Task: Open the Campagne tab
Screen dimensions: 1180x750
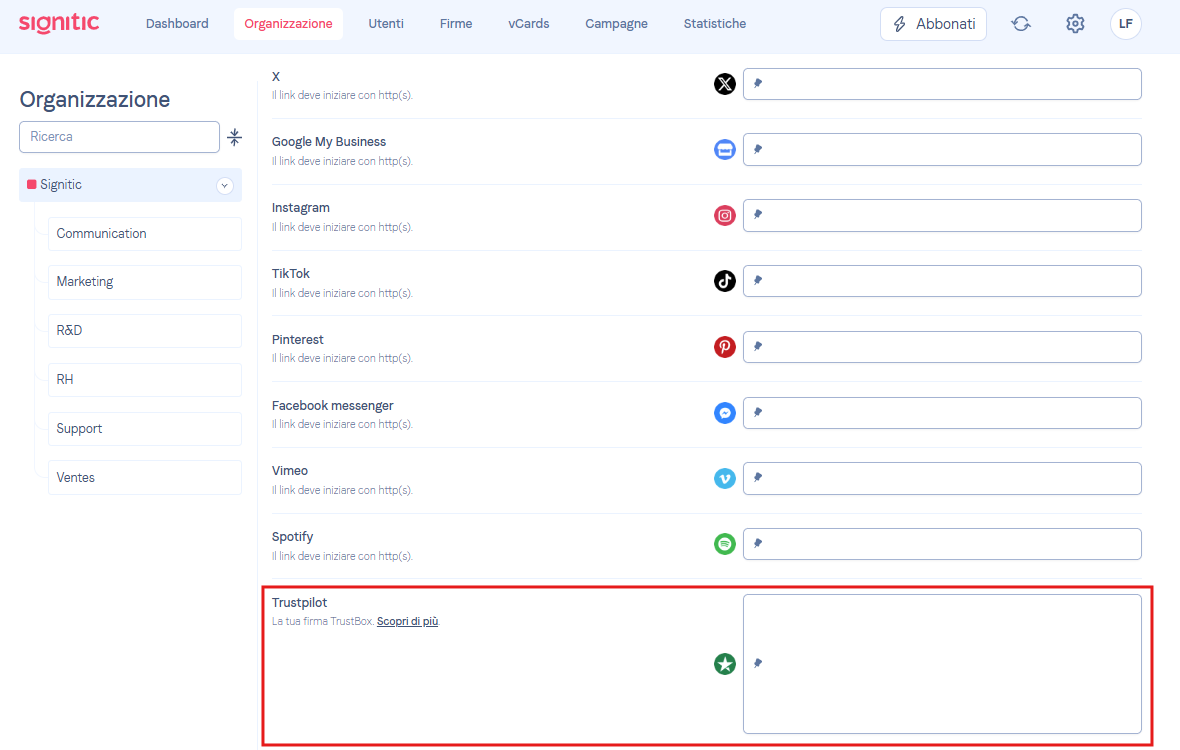Action: click(616, 24)
